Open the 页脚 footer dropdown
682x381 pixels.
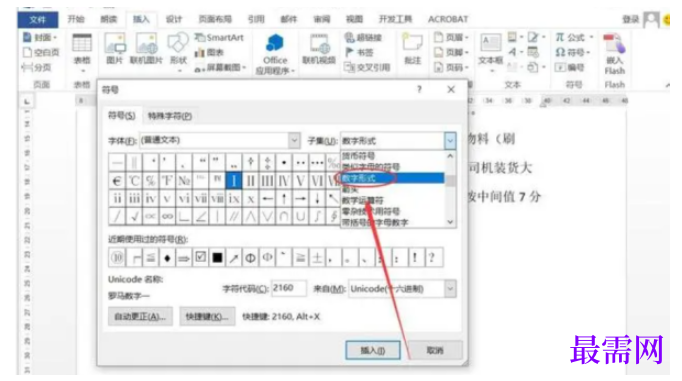tap(451, 52)
